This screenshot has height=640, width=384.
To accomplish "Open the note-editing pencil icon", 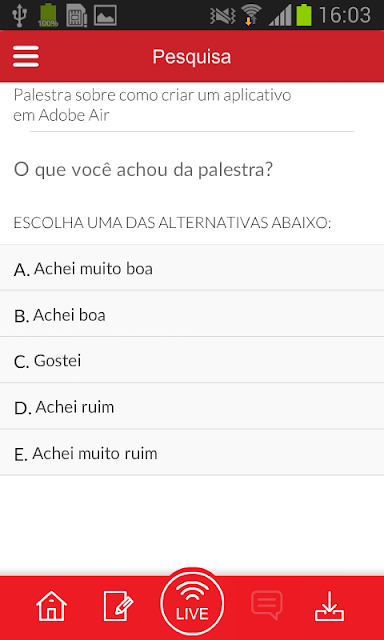I will point(118,606).
